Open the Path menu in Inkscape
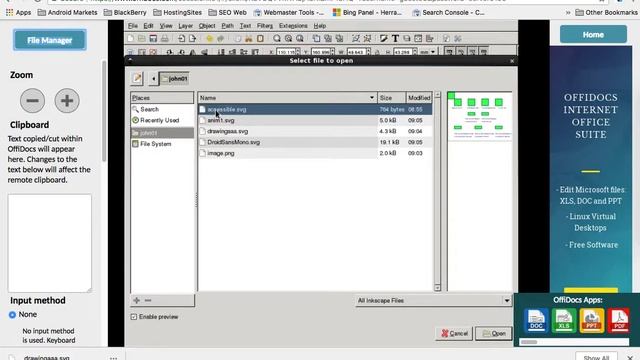Viewport: 640px width, 360px height. [227, 26]
